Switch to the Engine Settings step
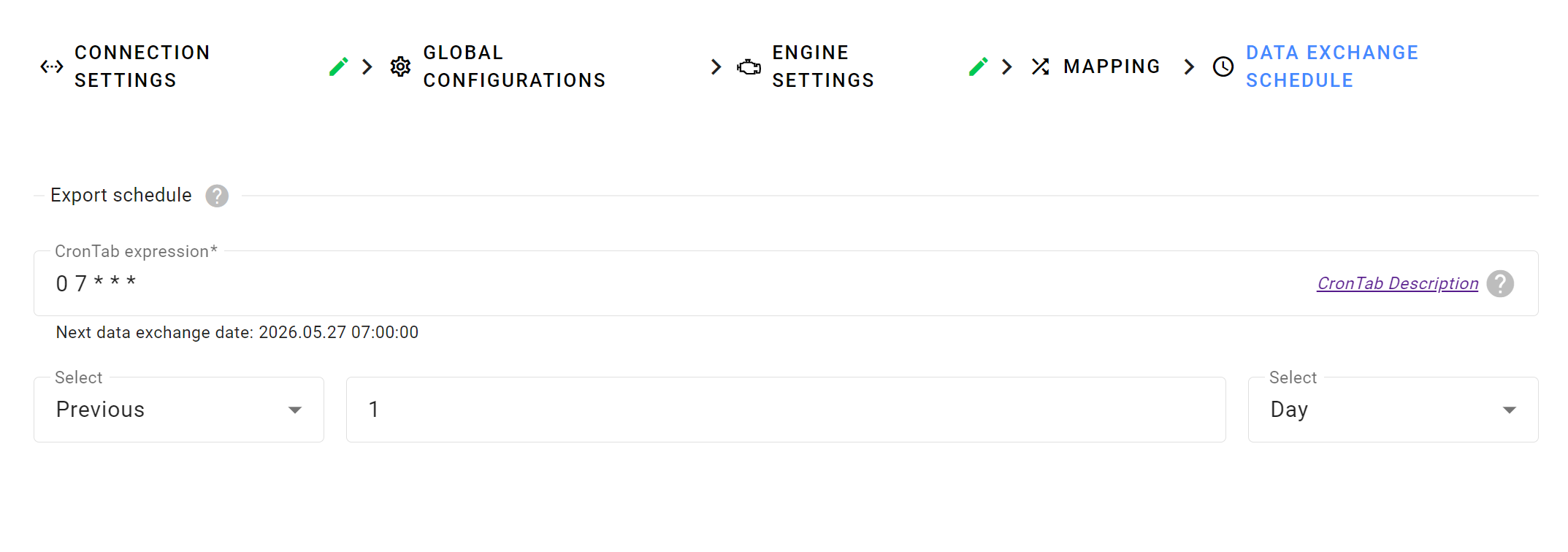This screenshot has height=552, width=1568. pos(823,66)
